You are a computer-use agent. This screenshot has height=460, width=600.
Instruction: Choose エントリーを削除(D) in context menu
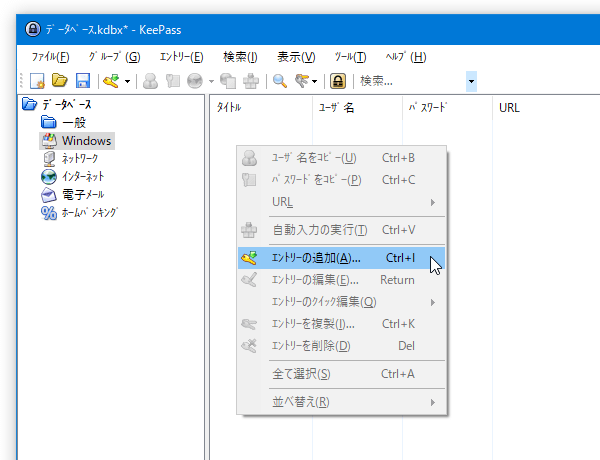tap(341, 346)
